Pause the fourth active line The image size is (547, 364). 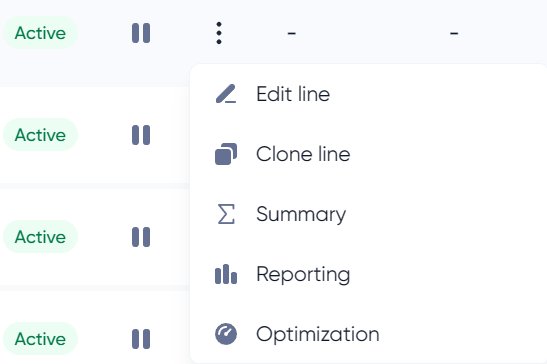tap(141, 339)
